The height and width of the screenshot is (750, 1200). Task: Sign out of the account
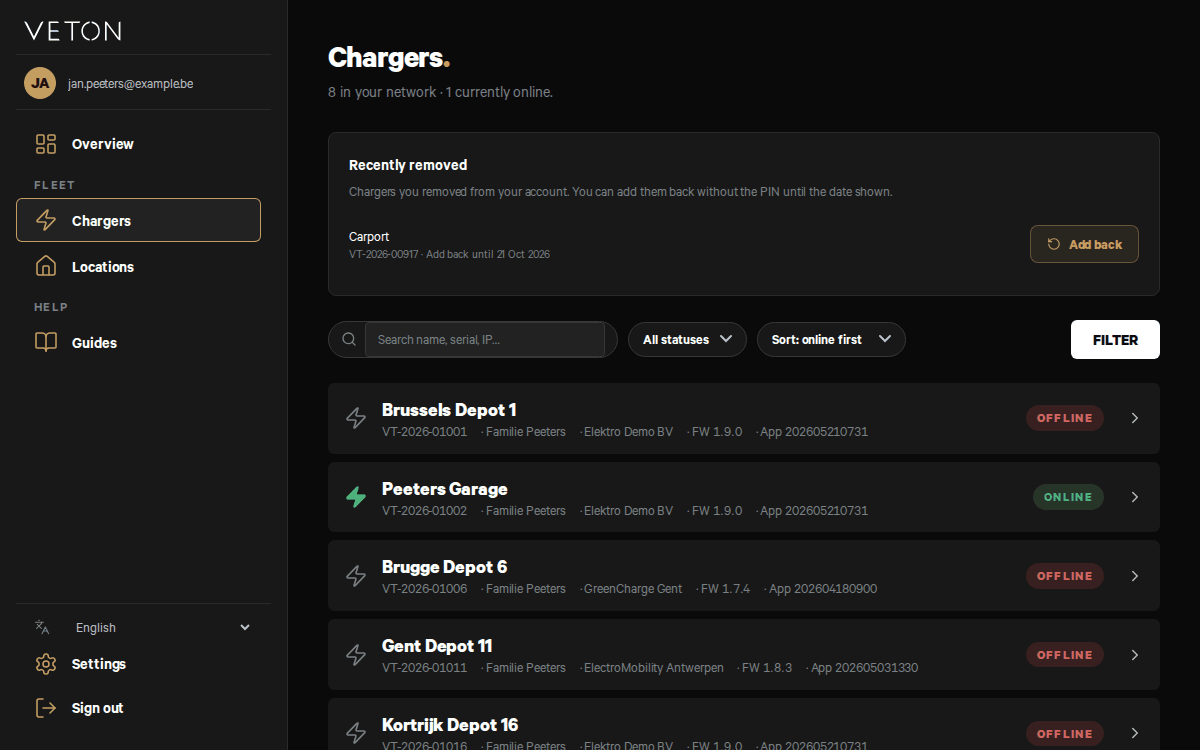point(138,708)
